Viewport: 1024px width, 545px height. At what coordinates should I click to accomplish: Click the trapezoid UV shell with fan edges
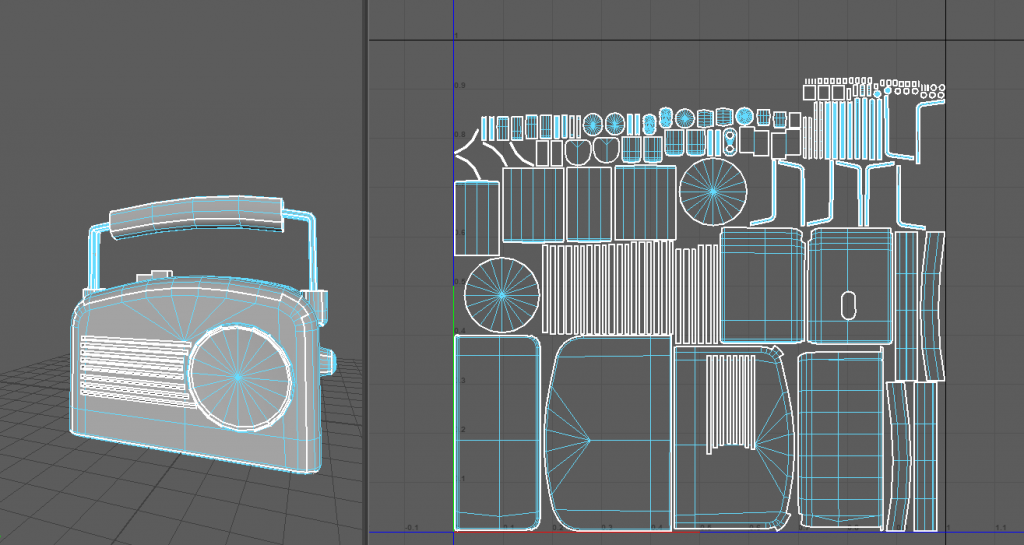[x=606, y=433]
